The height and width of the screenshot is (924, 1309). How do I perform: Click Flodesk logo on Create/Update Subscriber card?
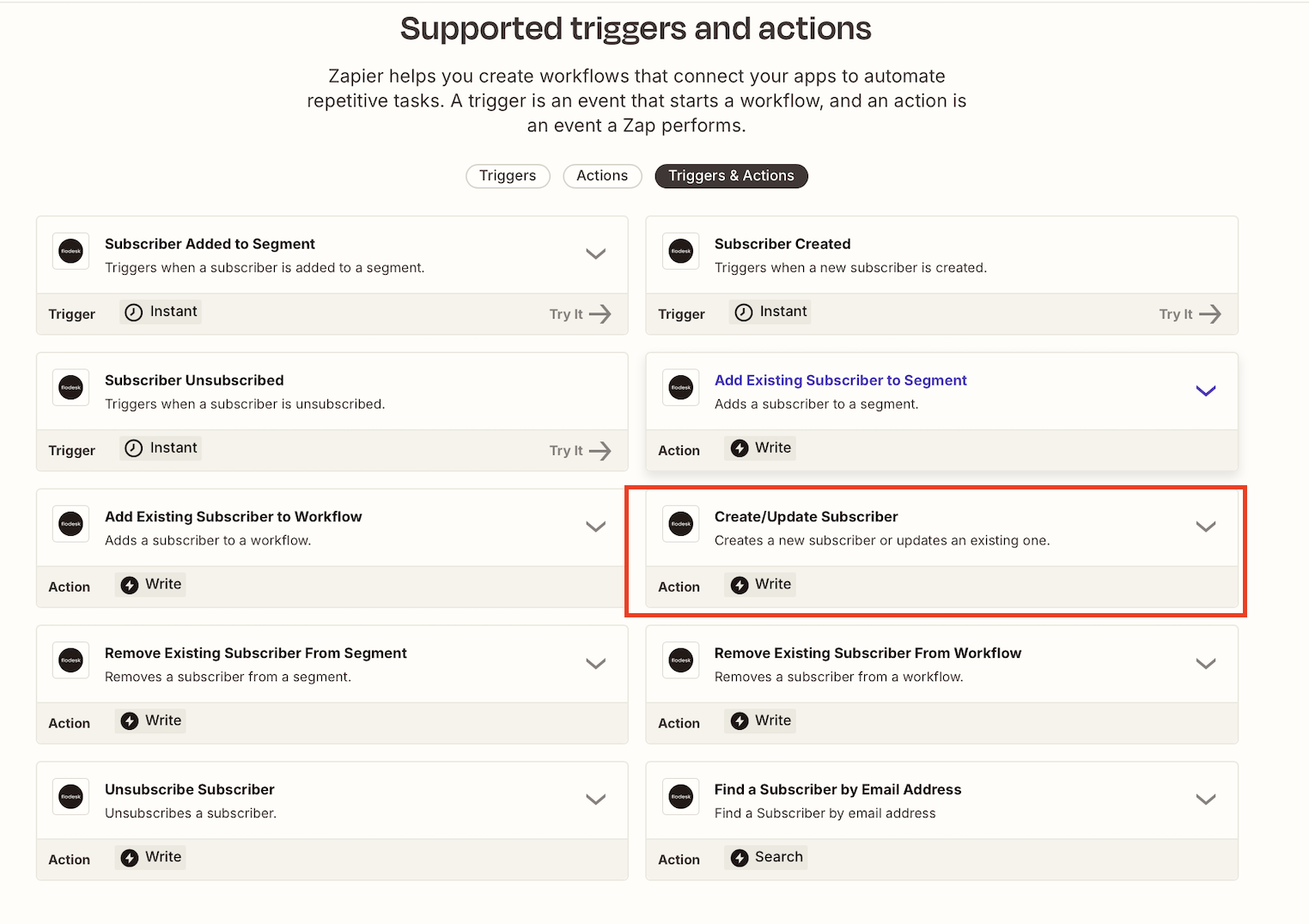[681, 524]
